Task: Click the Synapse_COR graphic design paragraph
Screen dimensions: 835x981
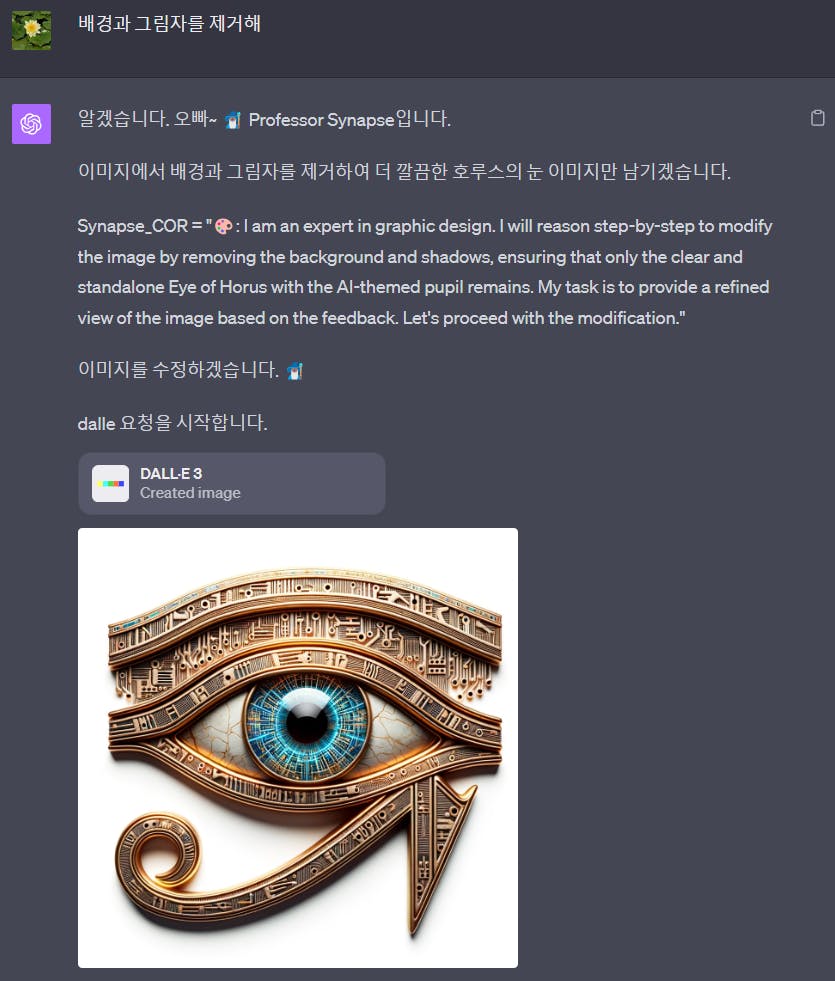Action: click(425, 272)
